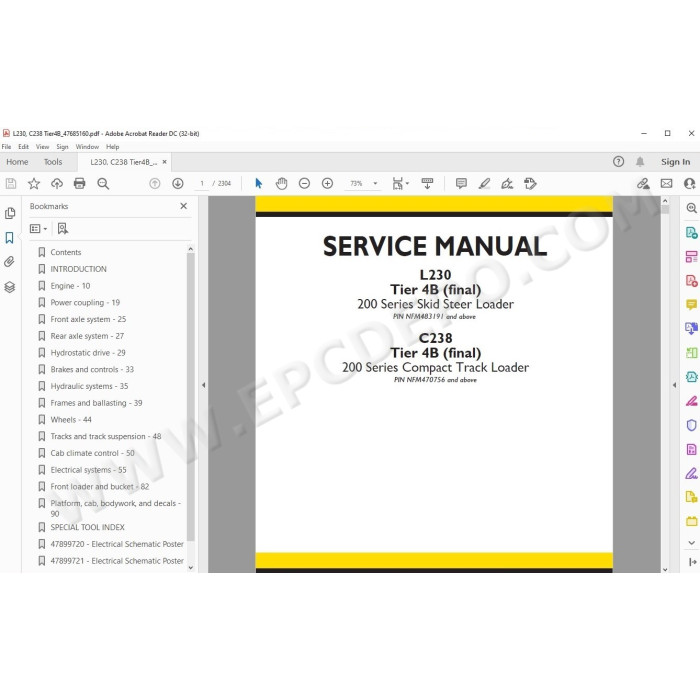Screen dimensions: 700x700
Task: Go to next page arrow
Action: coord(178,183)
